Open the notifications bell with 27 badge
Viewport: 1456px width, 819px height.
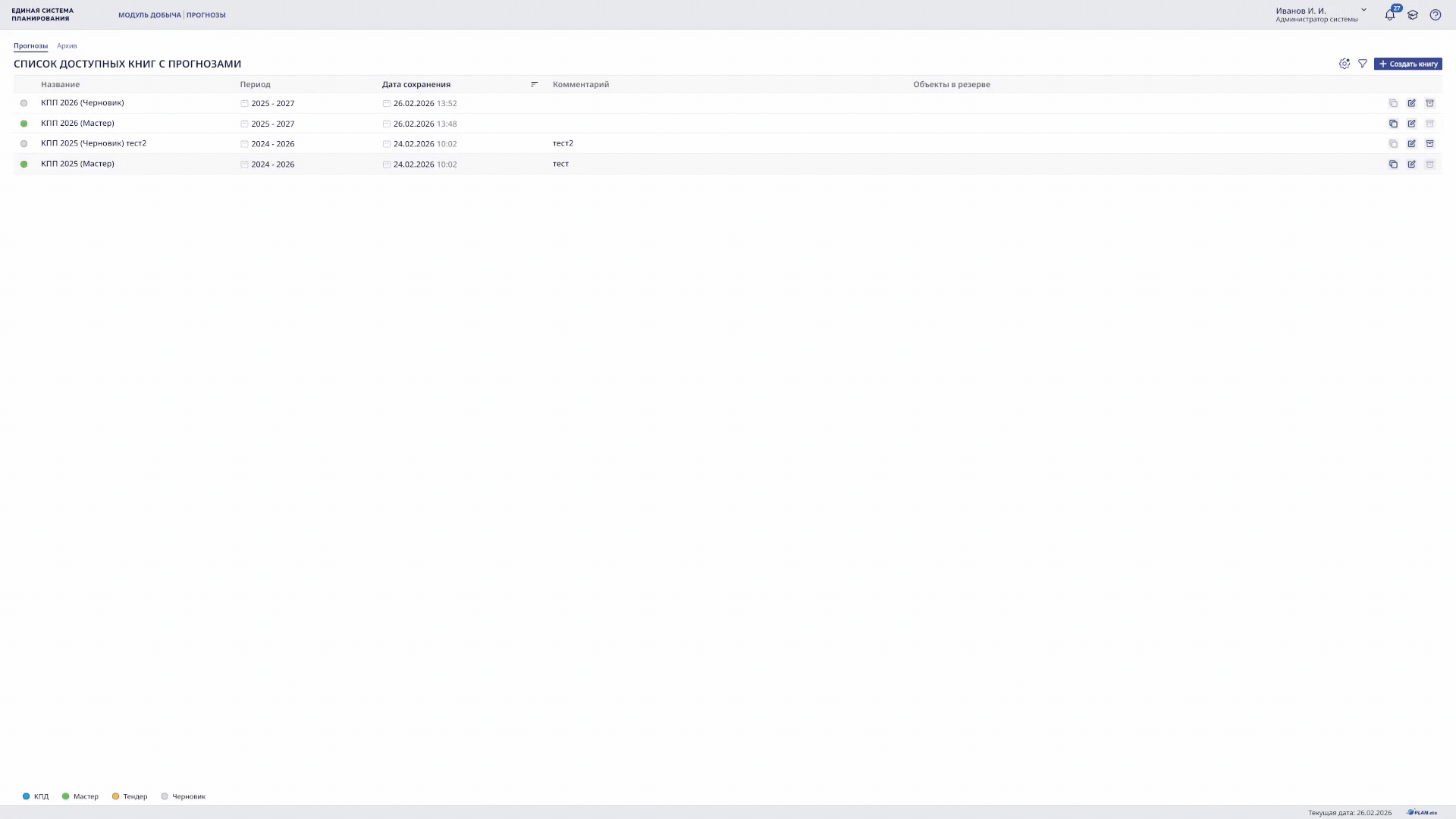[1389, 14]
